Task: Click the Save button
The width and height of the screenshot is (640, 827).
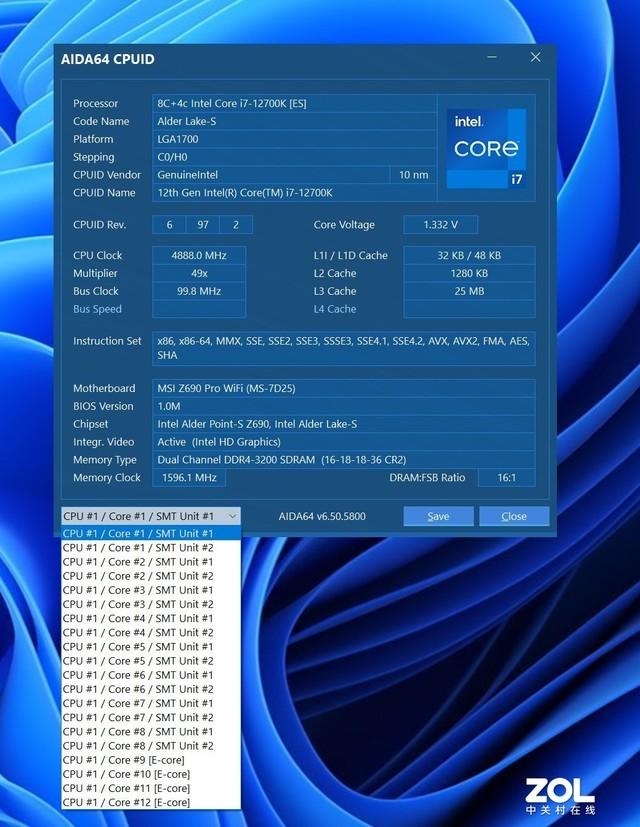Action: point(438,516)
